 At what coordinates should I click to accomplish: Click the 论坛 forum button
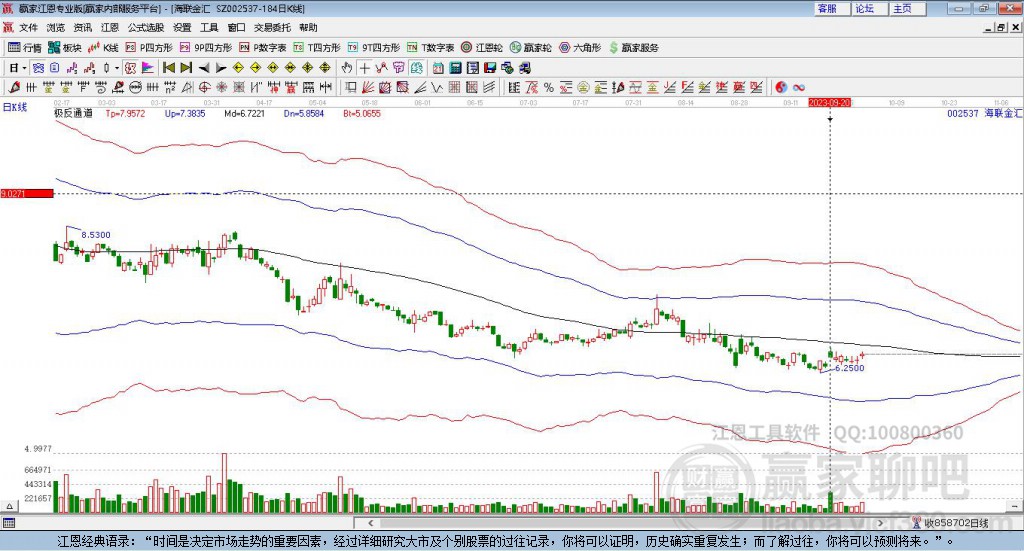point(869,8)
